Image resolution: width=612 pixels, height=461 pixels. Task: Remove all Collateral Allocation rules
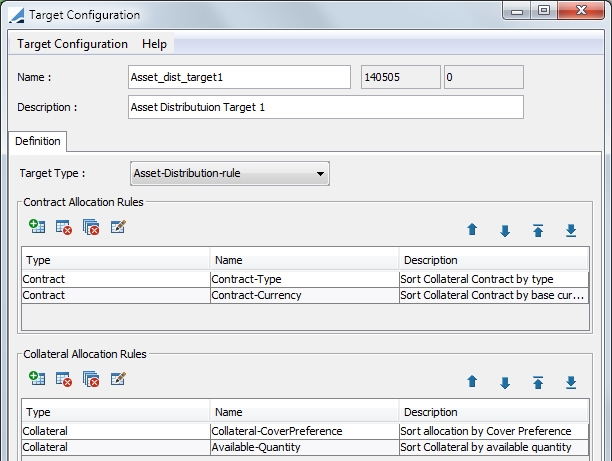(91, 379)
